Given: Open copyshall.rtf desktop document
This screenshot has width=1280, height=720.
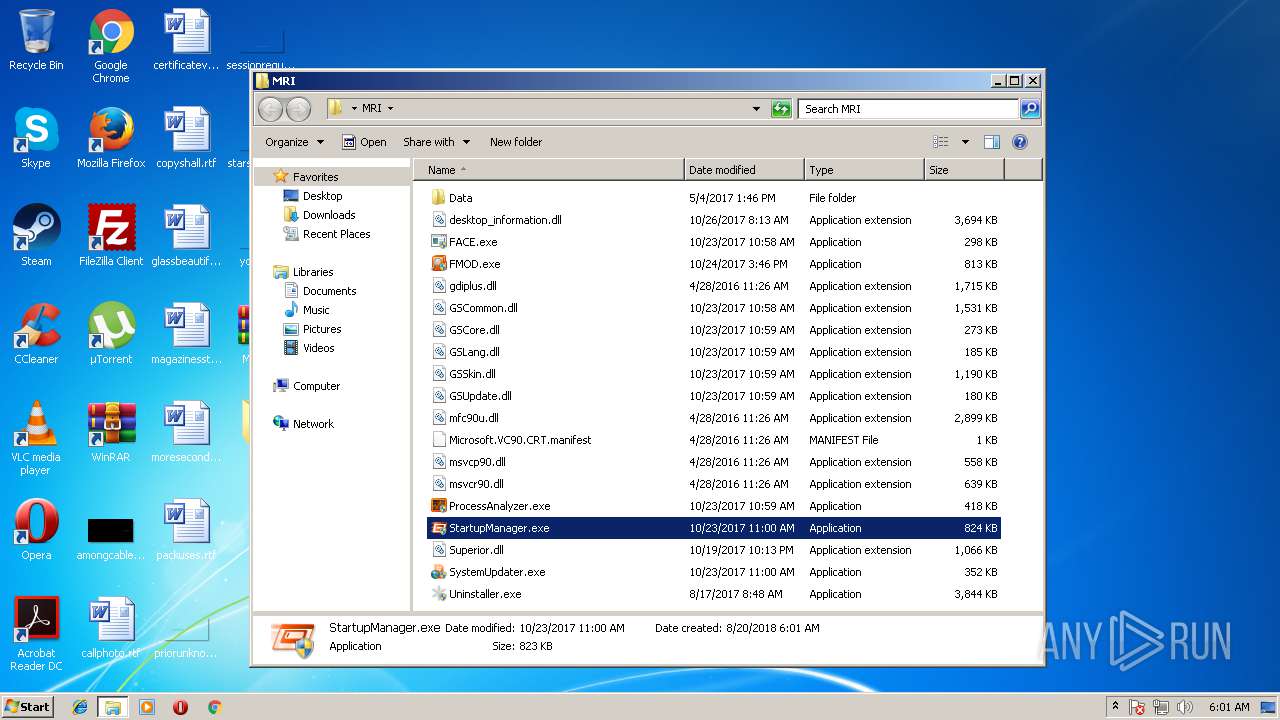Looking at the screenshot, I should pos(186,139).
